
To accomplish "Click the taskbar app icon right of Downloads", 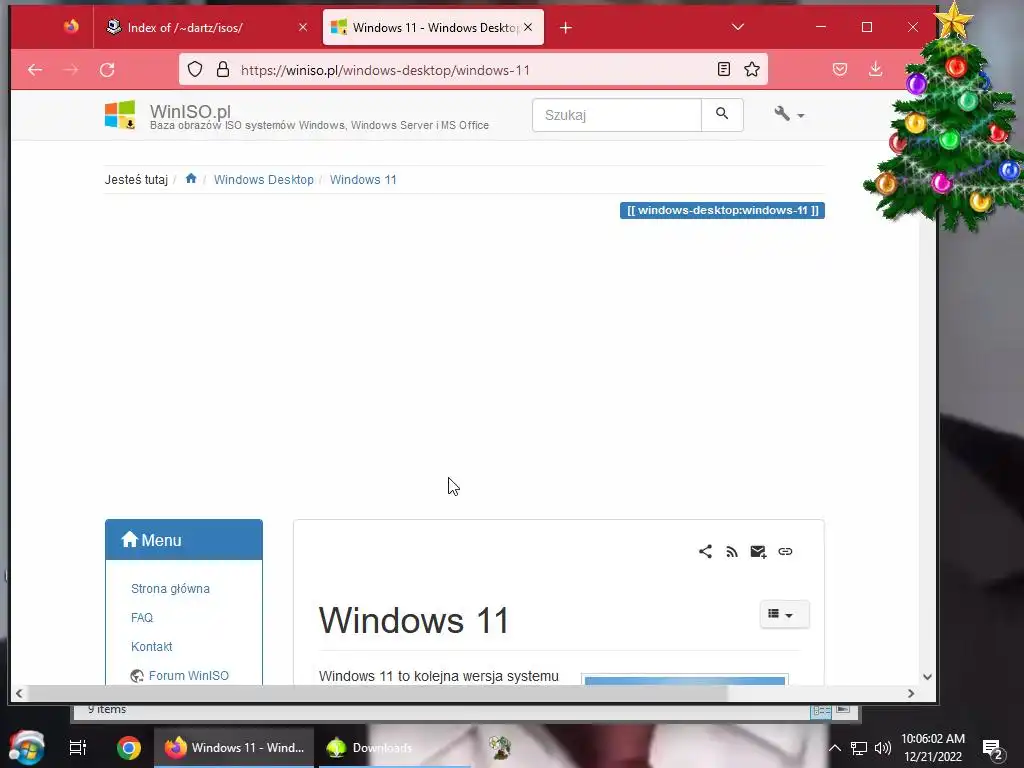I will (500, 747).
